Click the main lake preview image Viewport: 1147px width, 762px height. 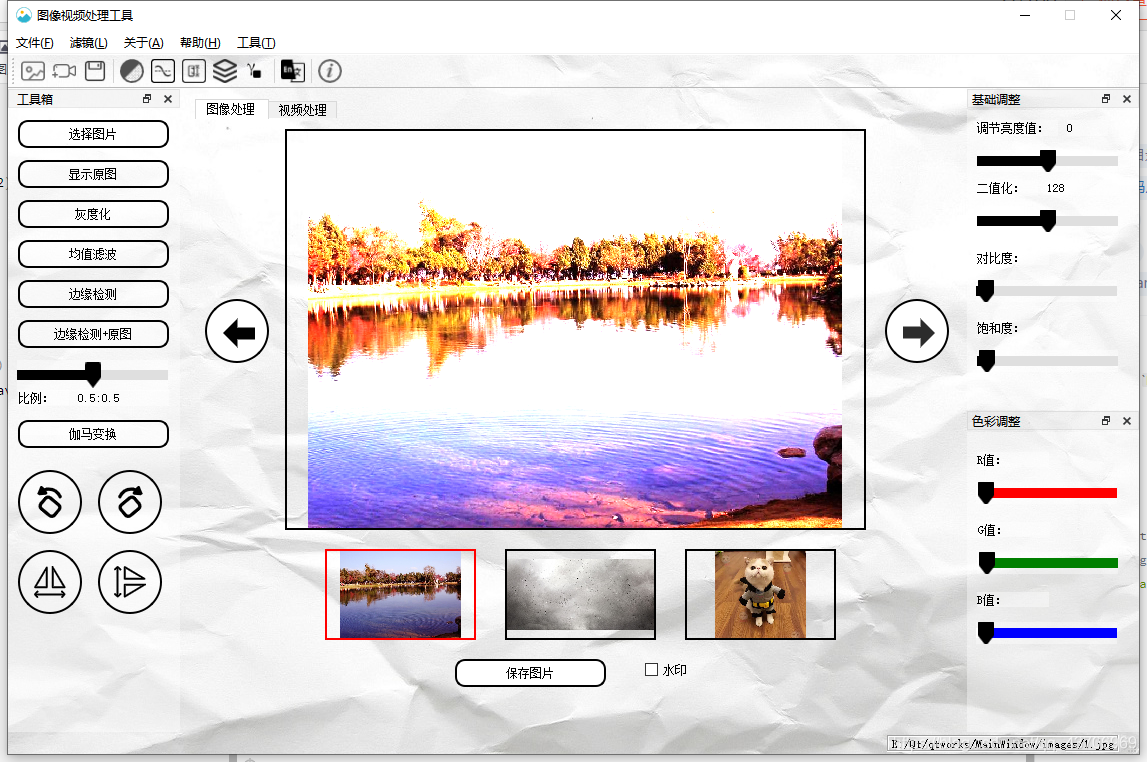click(575, 329)
